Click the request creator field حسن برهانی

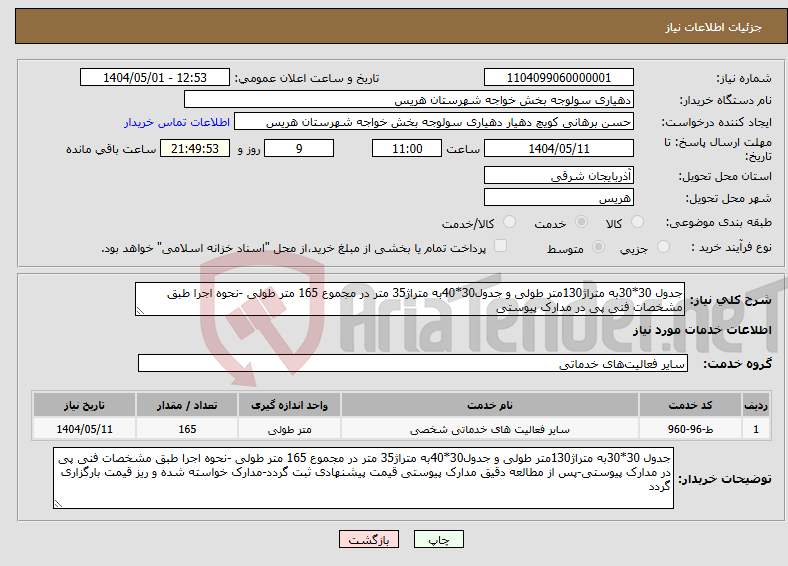434,122
